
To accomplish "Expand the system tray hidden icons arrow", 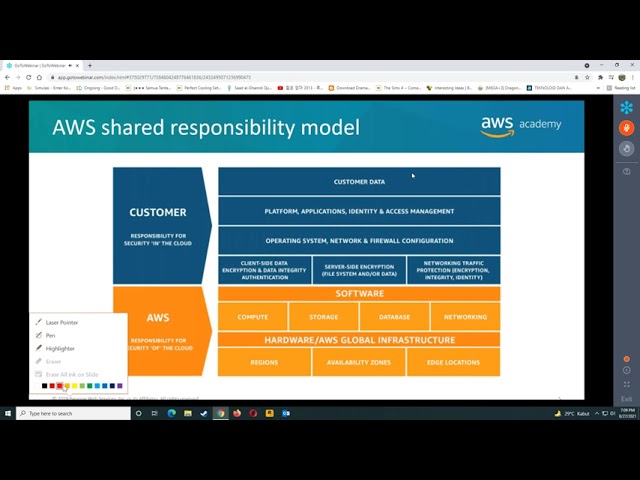I will 597,413.
